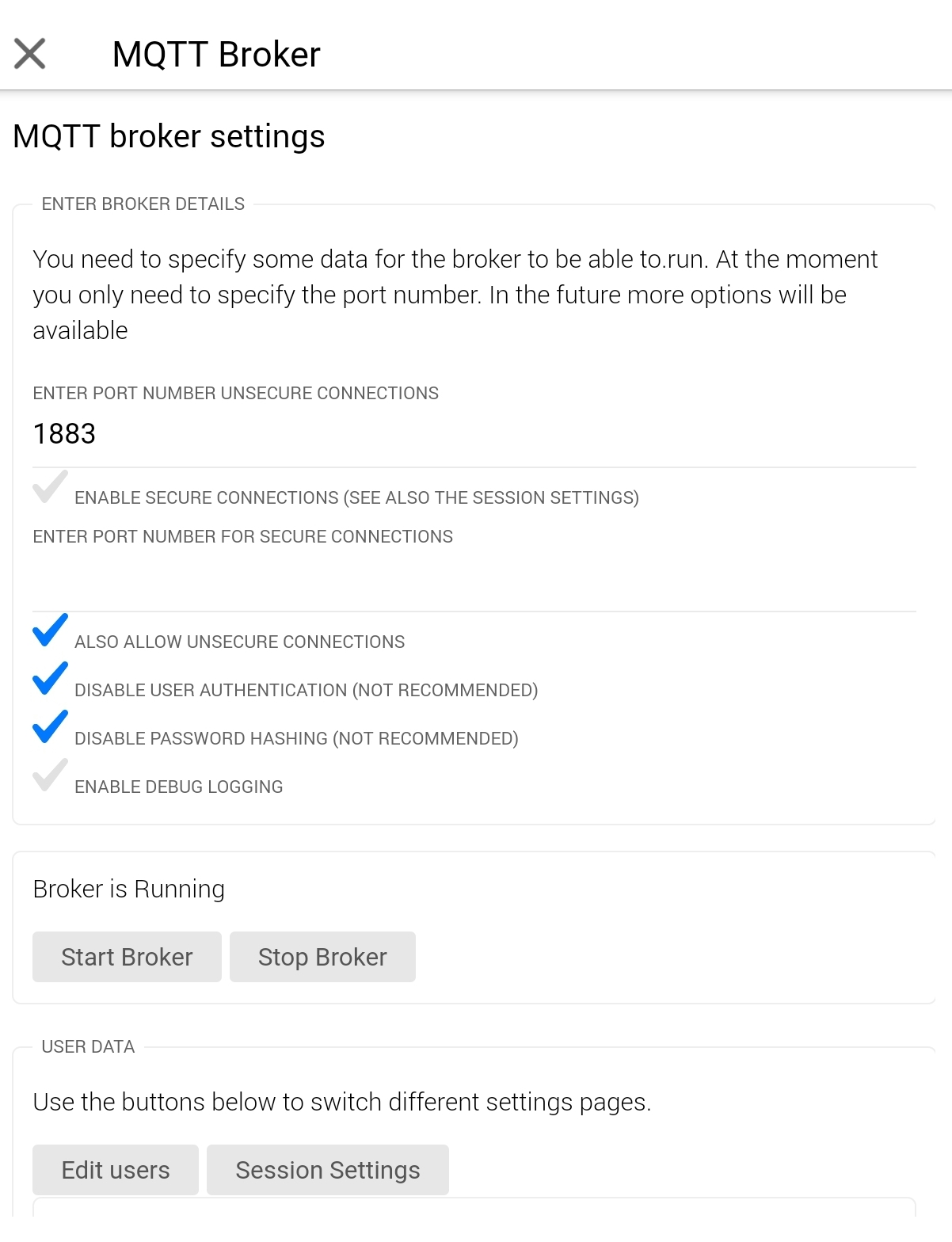952x1242 pixels.
Task: Uncheck Also Allow Unsecure Connections
Action: [x=50, y=631]
